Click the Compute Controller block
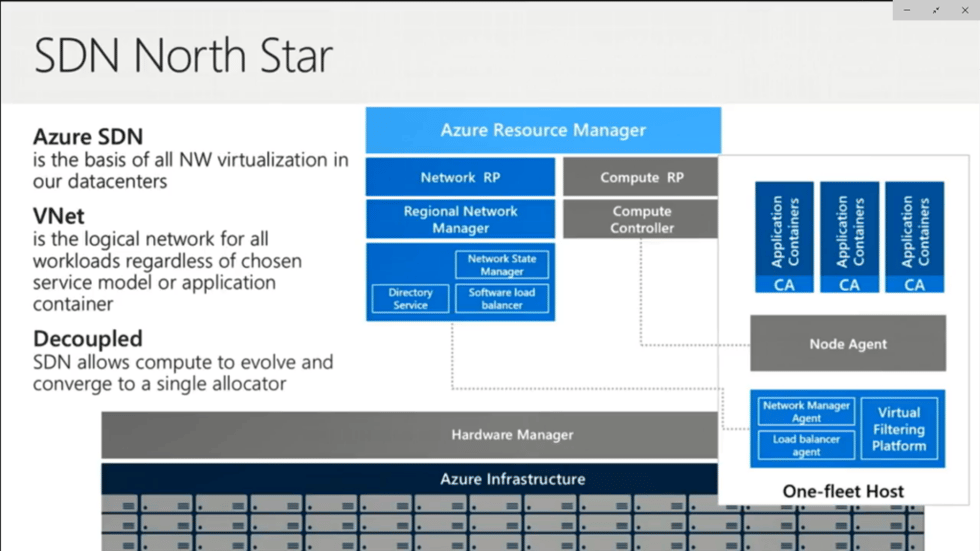Image resolution: width=980 pixels, height=551 pixels. click(641, 219)
